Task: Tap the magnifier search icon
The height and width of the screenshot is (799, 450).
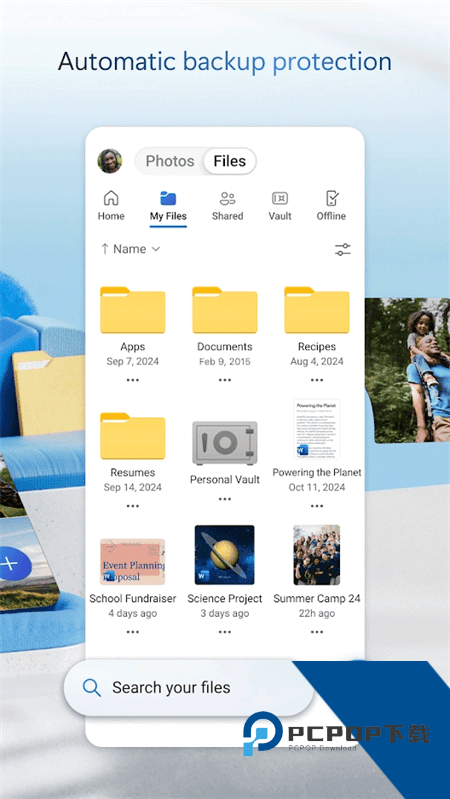Action: (x=92, y=688)
